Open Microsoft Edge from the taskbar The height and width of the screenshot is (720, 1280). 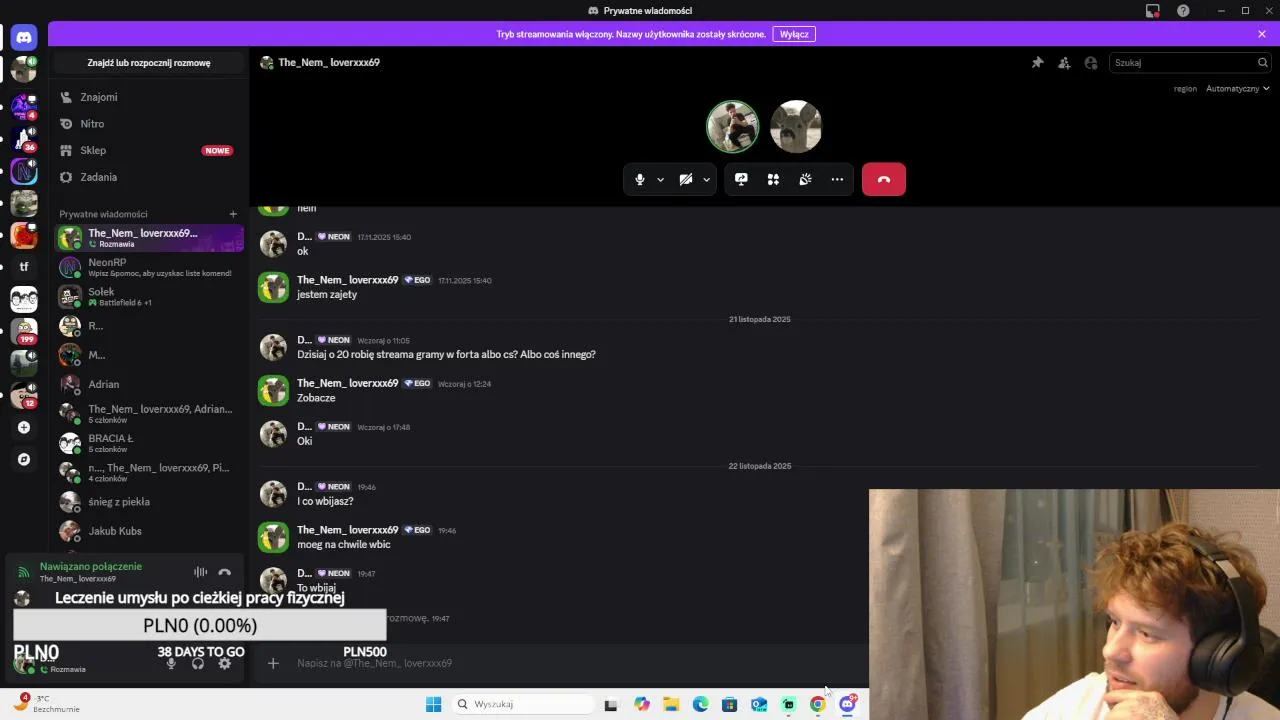(701, 704)
